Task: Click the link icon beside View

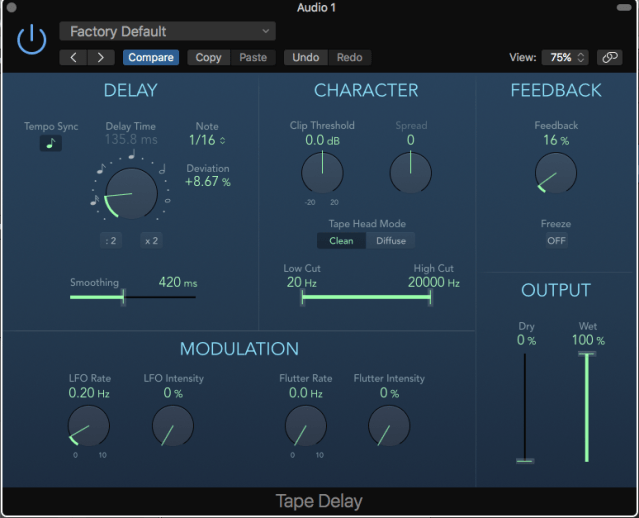Action: coord(608,58)
